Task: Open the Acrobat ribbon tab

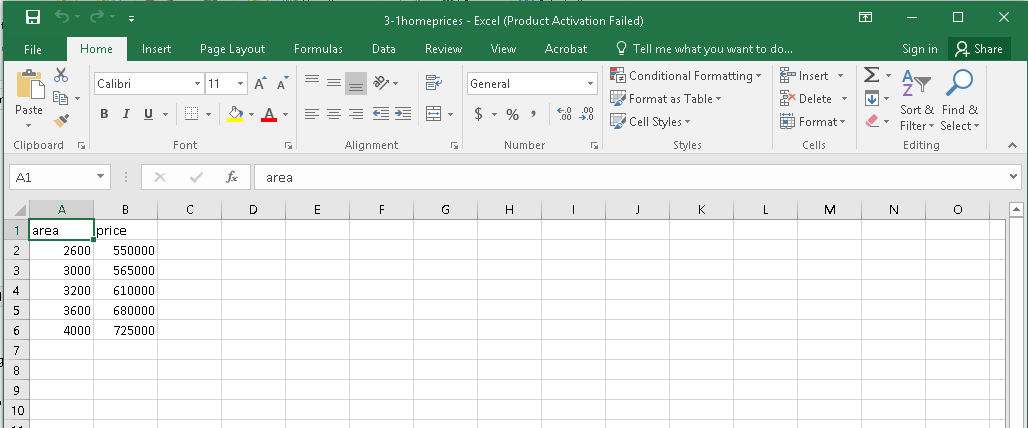Action: point(566,49)
